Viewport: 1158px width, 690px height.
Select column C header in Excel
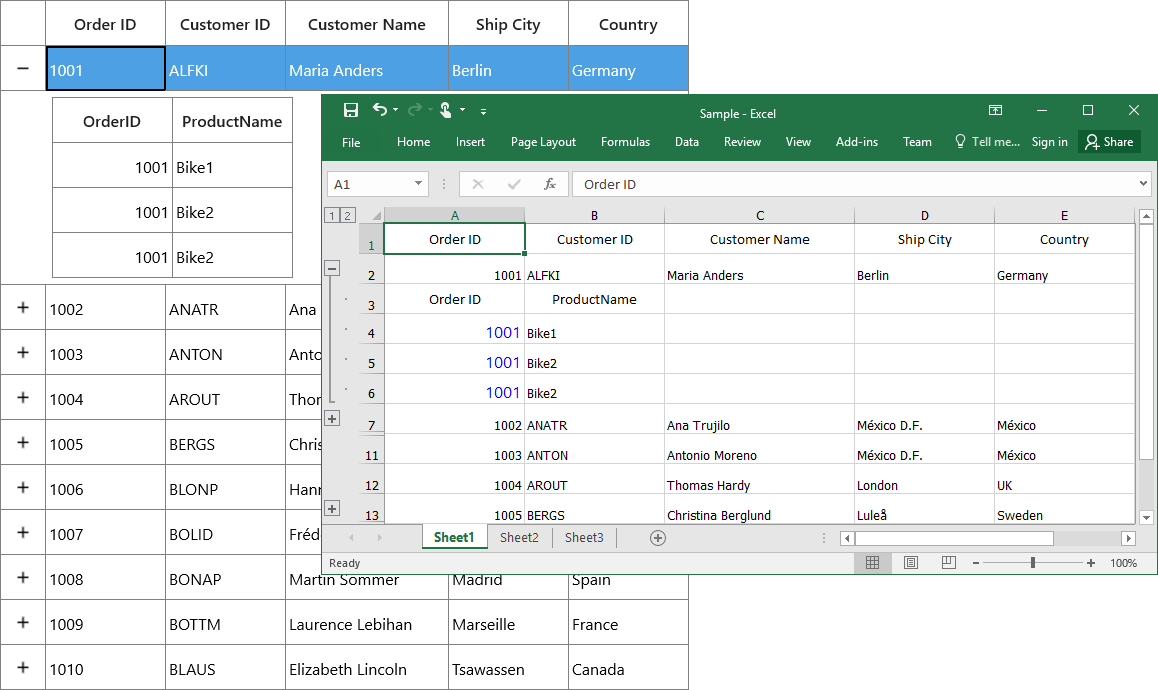click(760, 216)
